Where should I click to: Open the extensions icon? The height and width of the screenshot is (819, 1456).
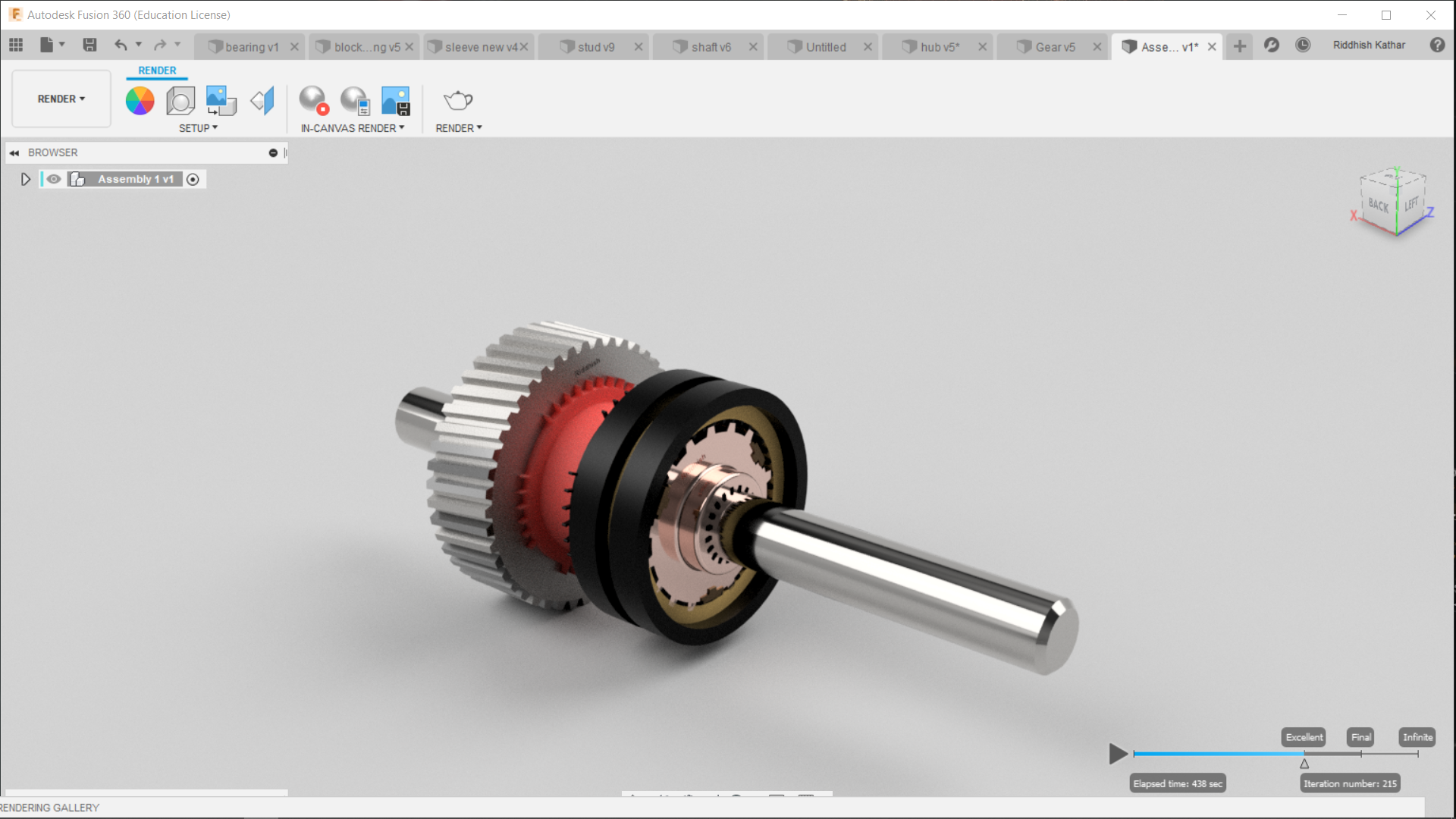coord(1272,45)
